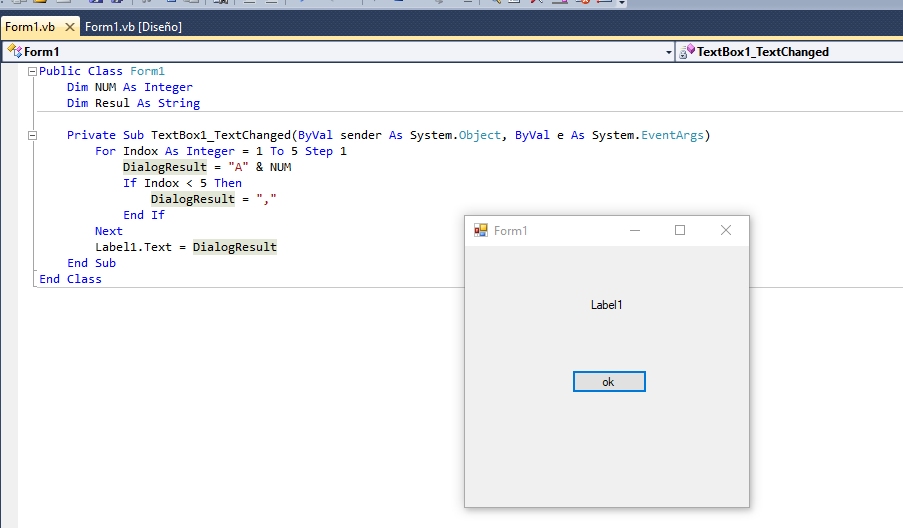Maximize the running Form1 window
The width and height of the screenshot is (903, 528).
click(x=680, y=230)
